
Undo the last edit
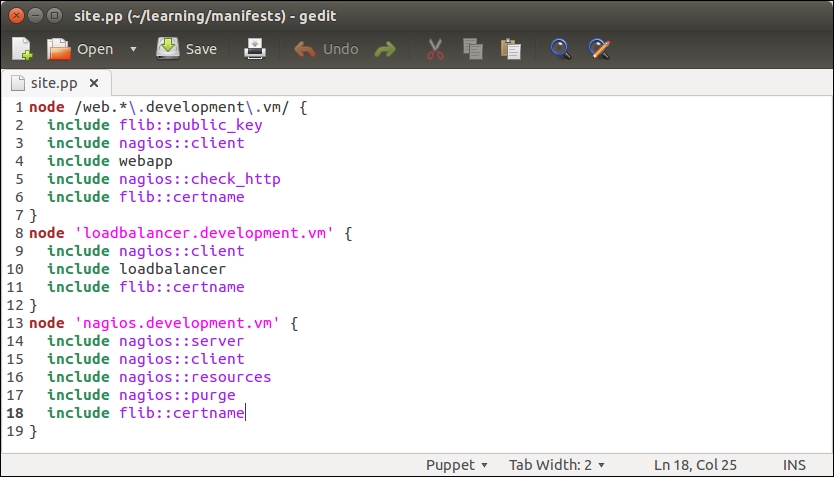click(326, 49)
